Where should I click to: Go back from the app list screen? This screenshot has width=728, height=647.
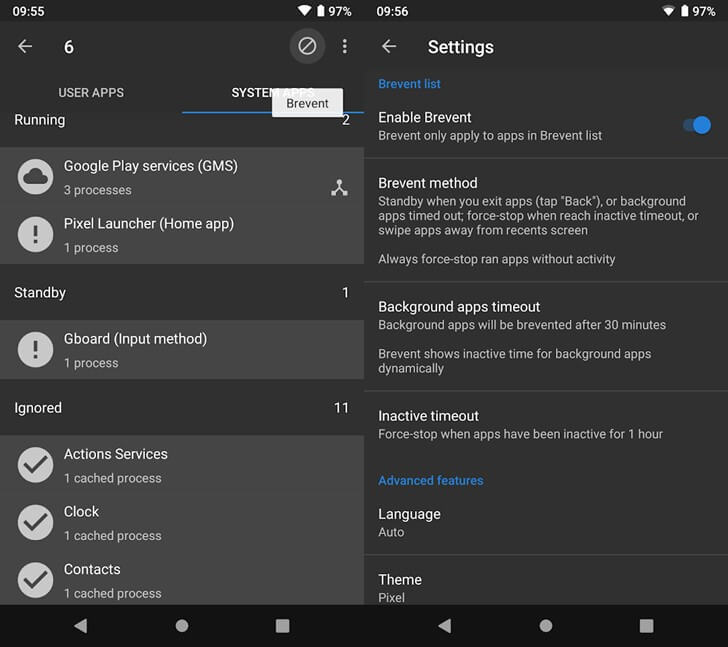[25, 46]
